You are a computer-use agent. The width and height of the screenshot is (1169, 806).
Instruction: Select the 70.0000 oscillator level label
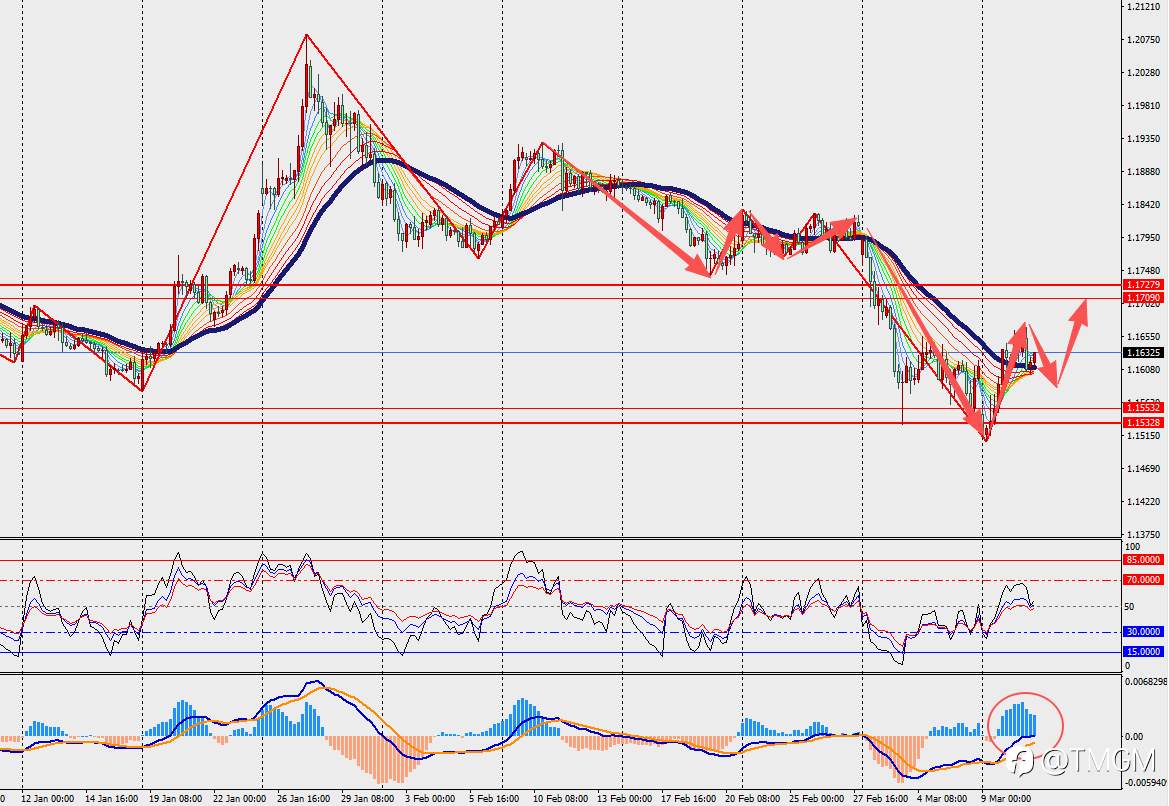pos(1143,580)
